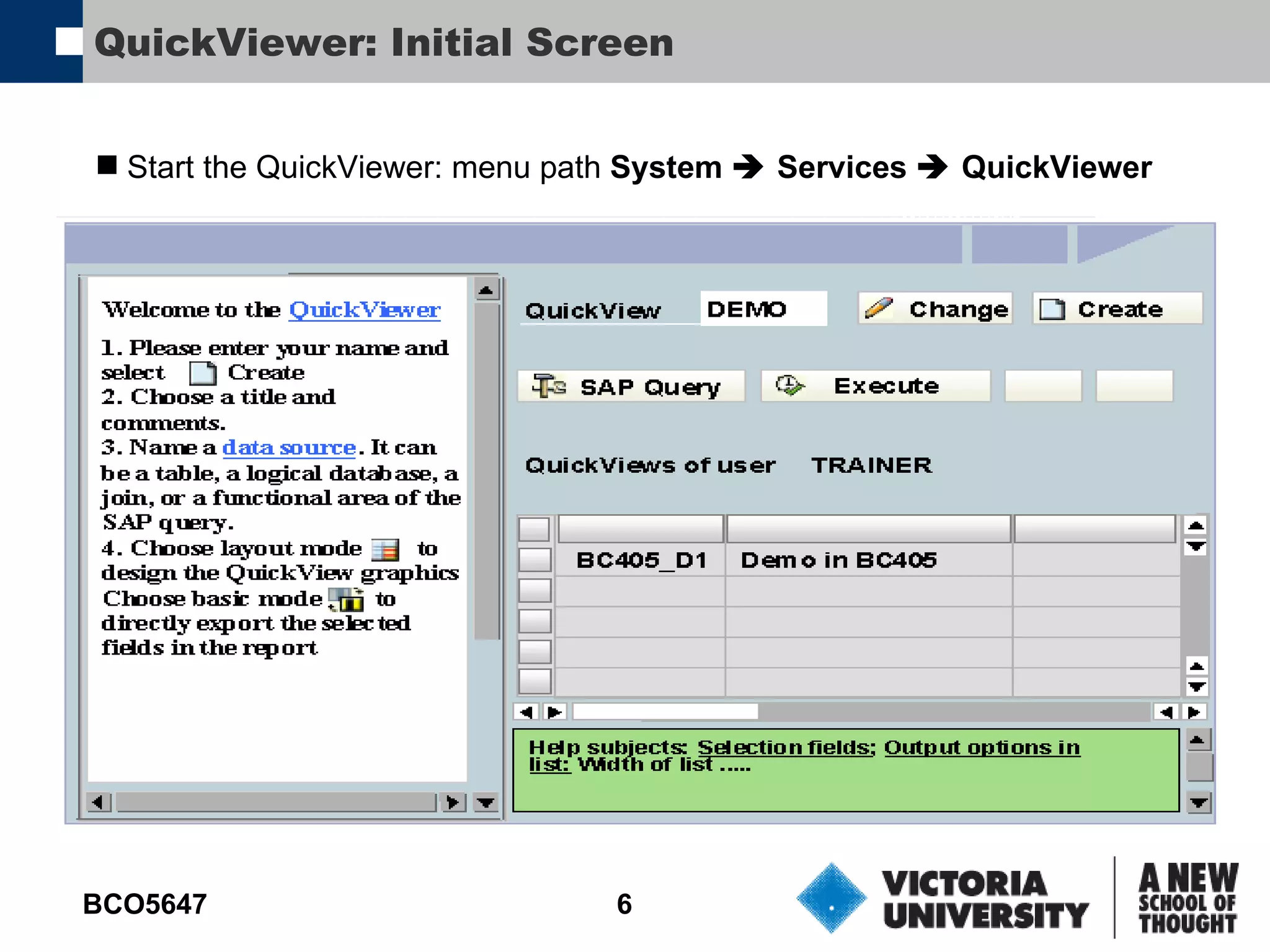
Task: Click the second table column header
Action: pos(869,529)
